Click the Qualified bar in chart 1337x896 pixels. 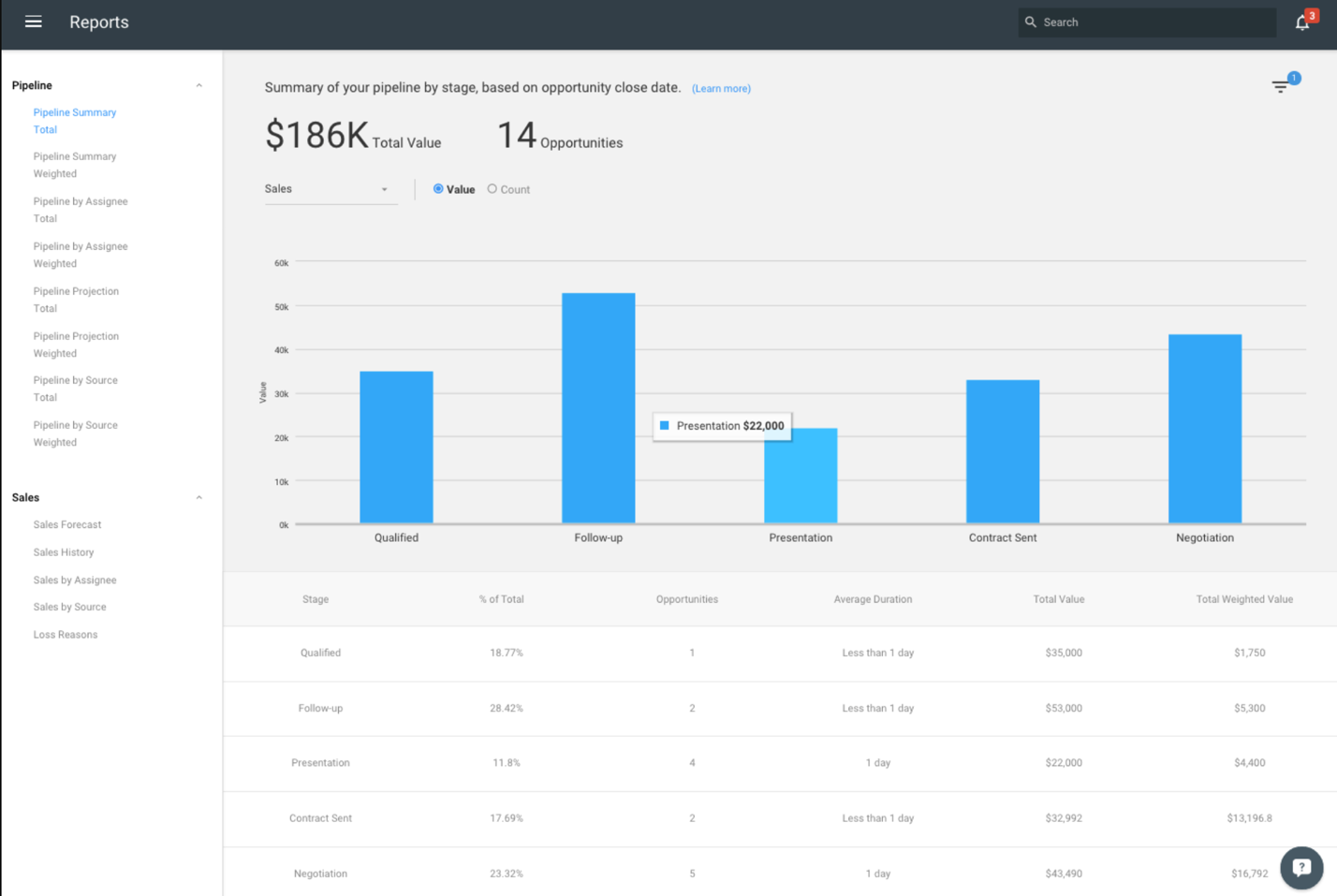396,448
